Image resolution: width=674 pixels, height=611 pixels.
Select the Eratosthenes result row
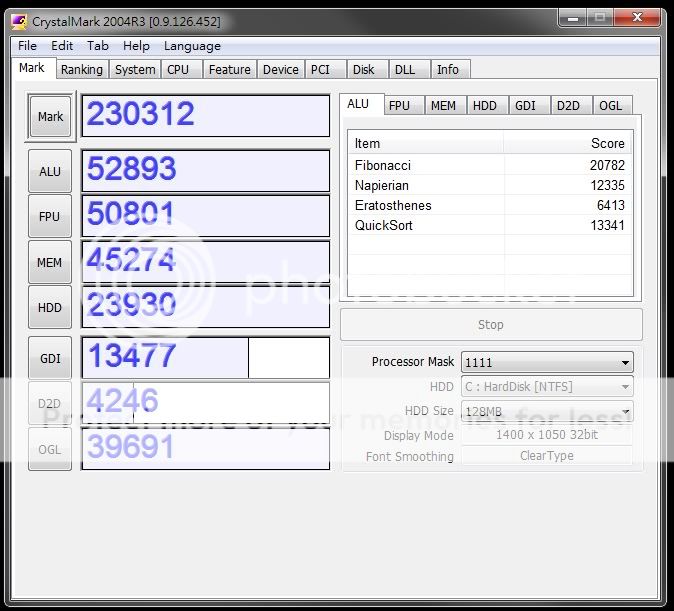click(x=490, y=205)
